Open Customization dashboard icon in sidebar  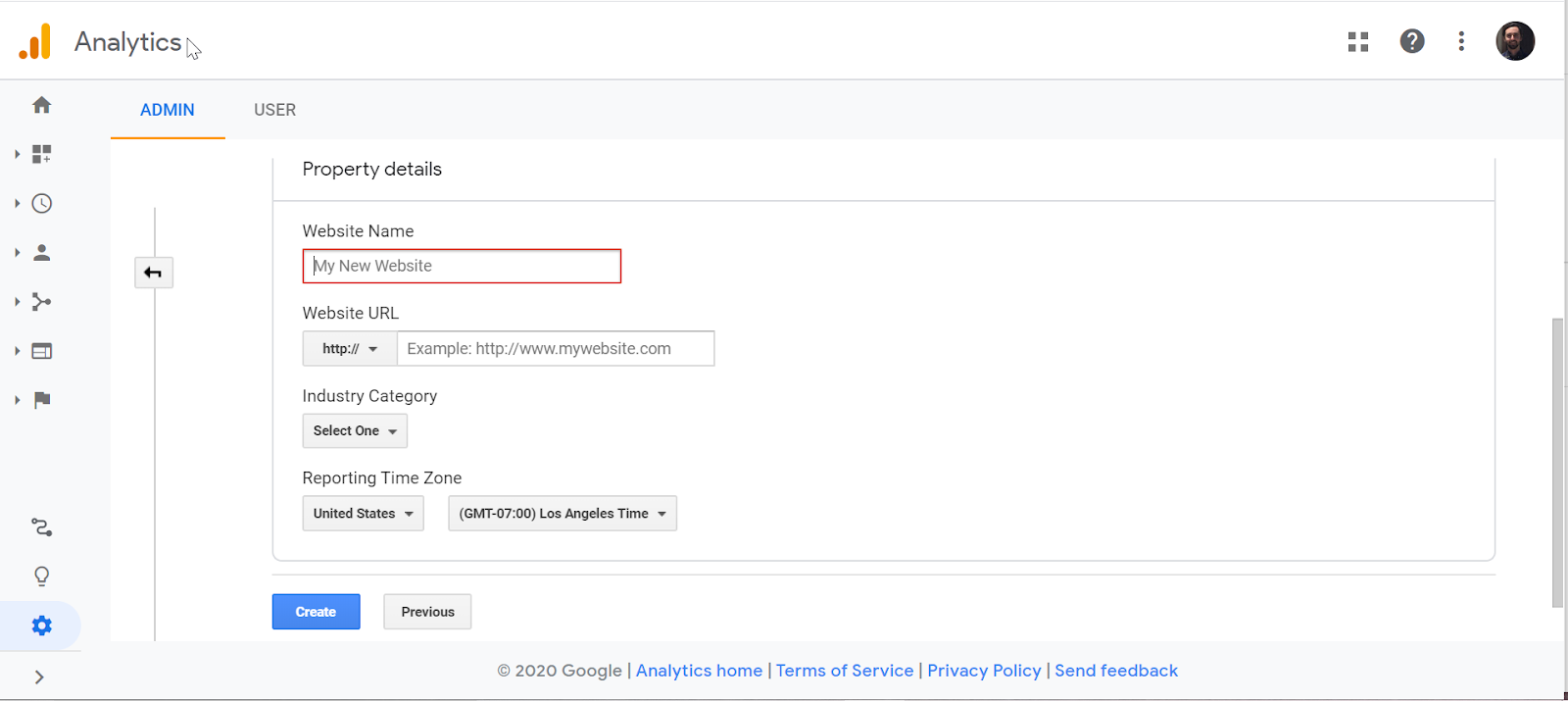click(x=41, y=154)
